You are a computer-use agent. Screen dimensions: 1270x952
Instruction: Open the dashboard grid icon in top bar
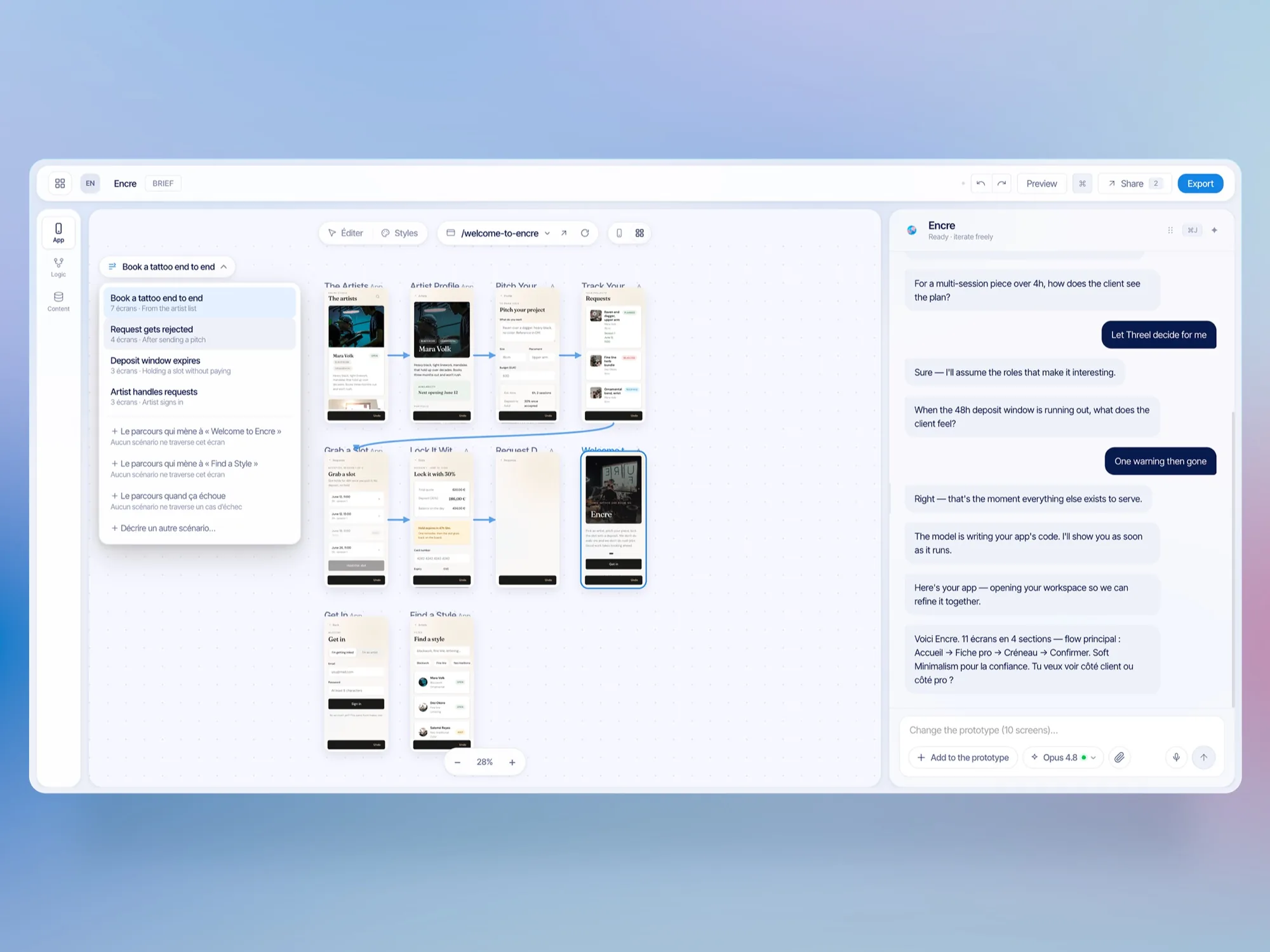point(60,184)
